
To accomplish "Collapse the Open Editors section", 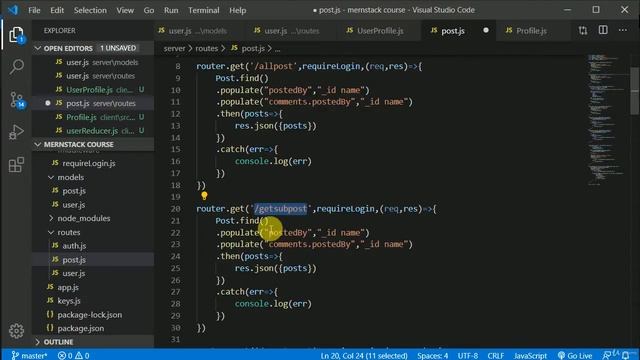I will coord(93,48).
